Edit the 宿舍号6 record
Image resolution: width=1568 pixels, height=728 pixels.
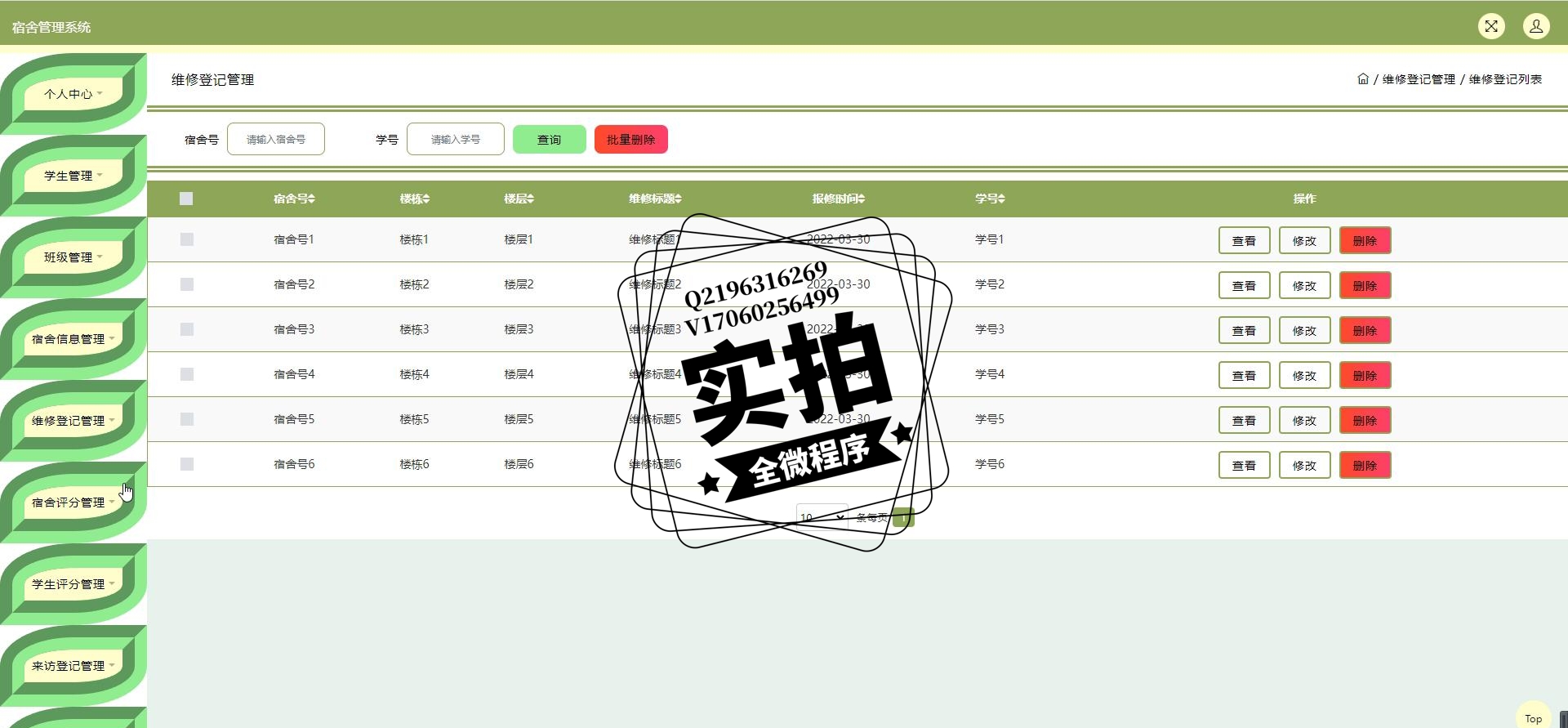[x=1304, y=466]
